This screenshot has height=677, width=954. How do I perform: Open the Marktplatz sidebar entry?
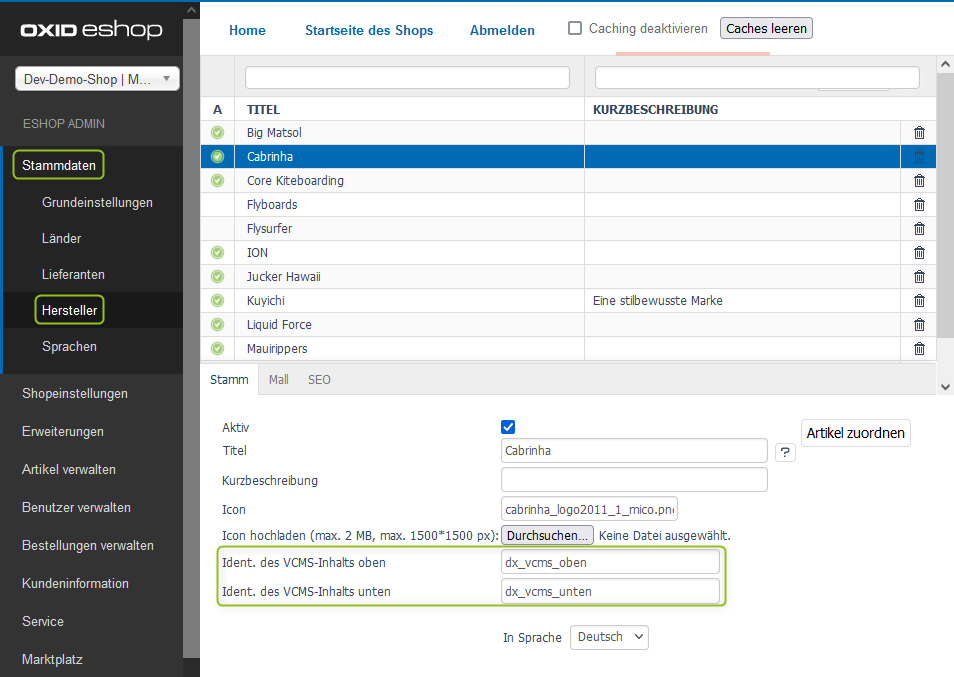tap(52, 659)
